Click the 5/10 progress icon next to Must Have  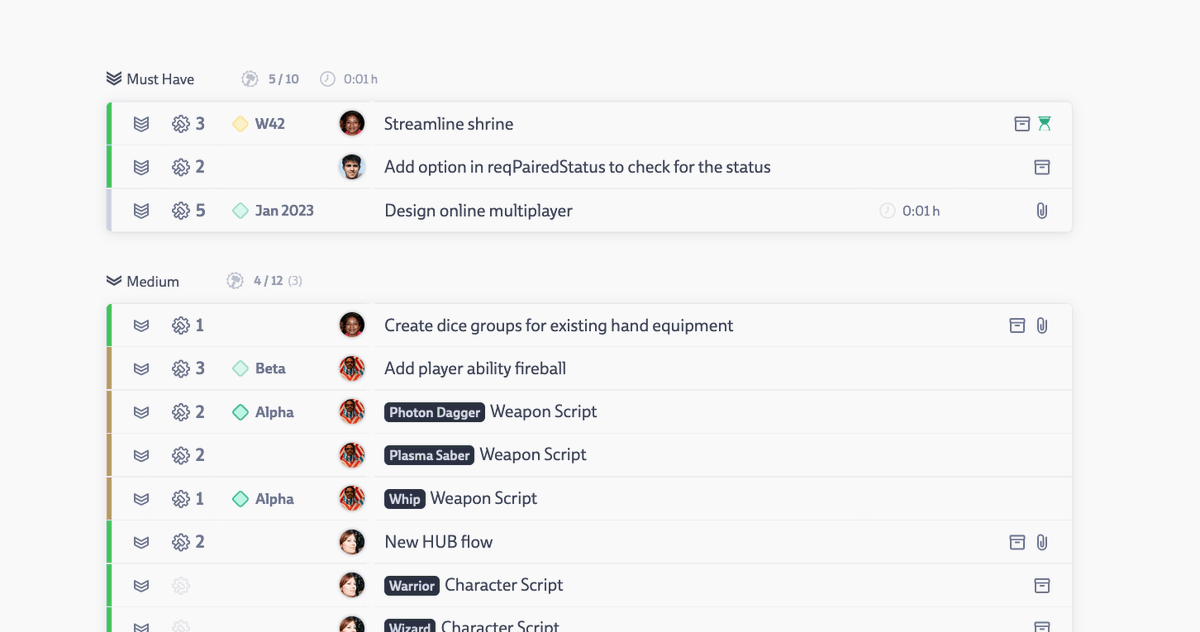point(249,78)
